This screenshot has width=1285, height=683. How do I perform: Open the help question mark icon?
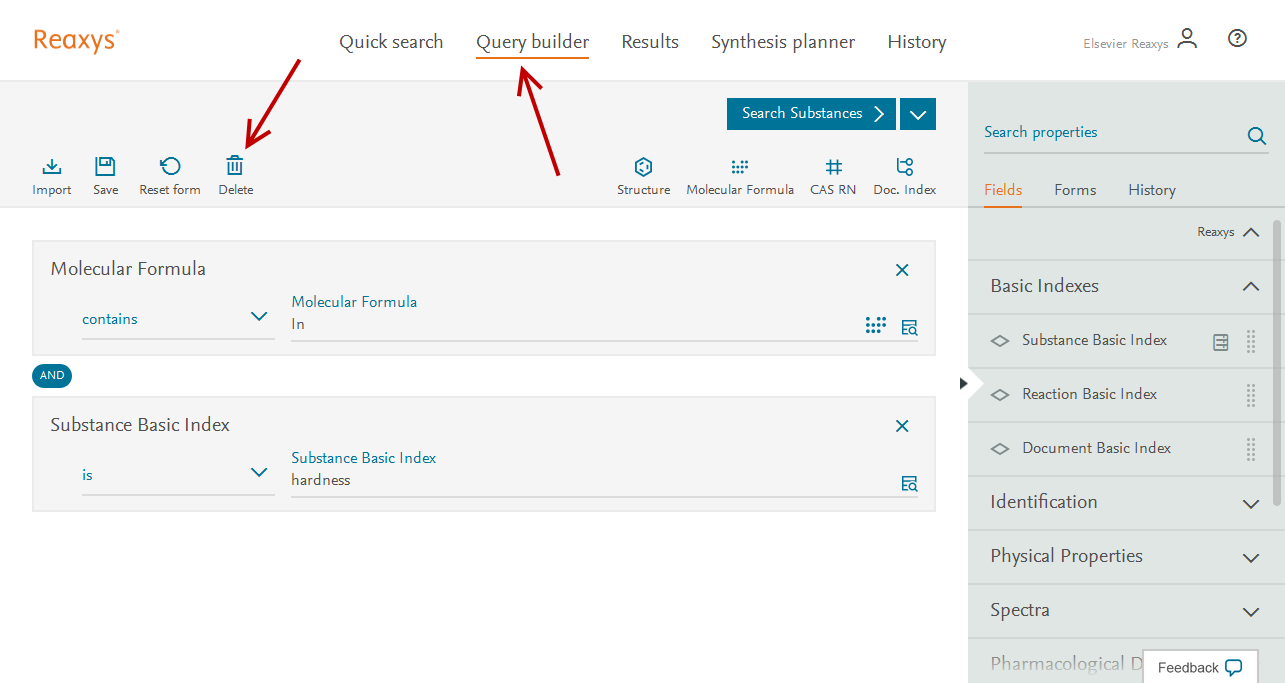pyautogui.click(x=1237, y=39)
